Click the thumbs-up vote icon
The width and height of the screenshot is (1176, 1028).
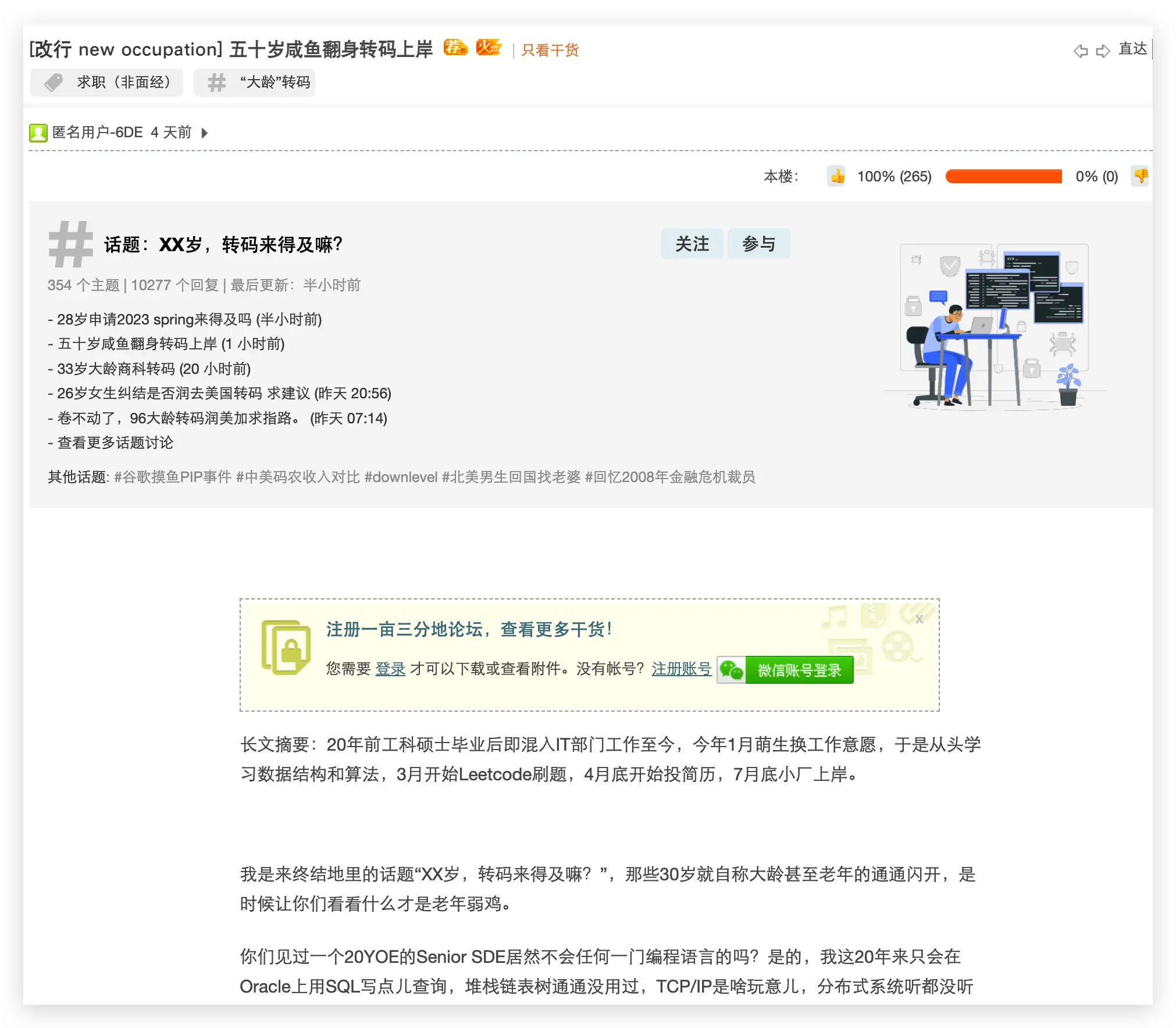pyautogui.click(x=837, y=176)
